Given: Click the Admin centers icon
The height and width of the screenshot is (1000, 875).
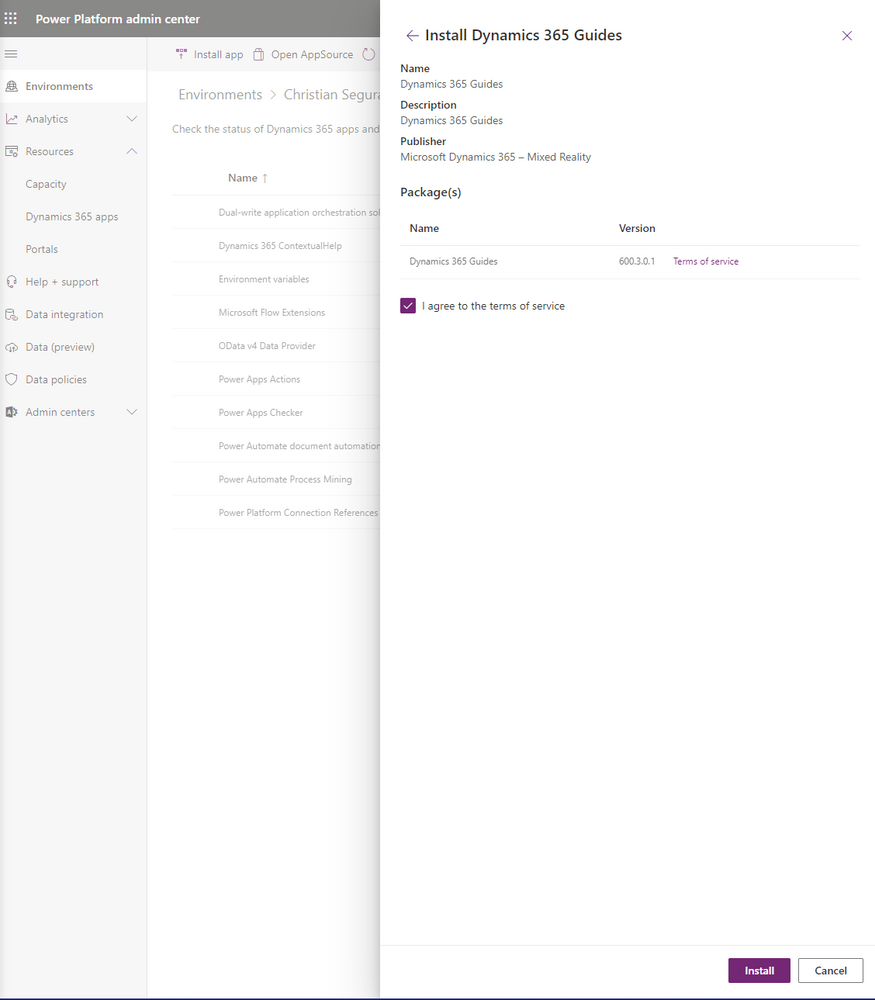Looking at the screenshot, I should click(x=11, y=412).
